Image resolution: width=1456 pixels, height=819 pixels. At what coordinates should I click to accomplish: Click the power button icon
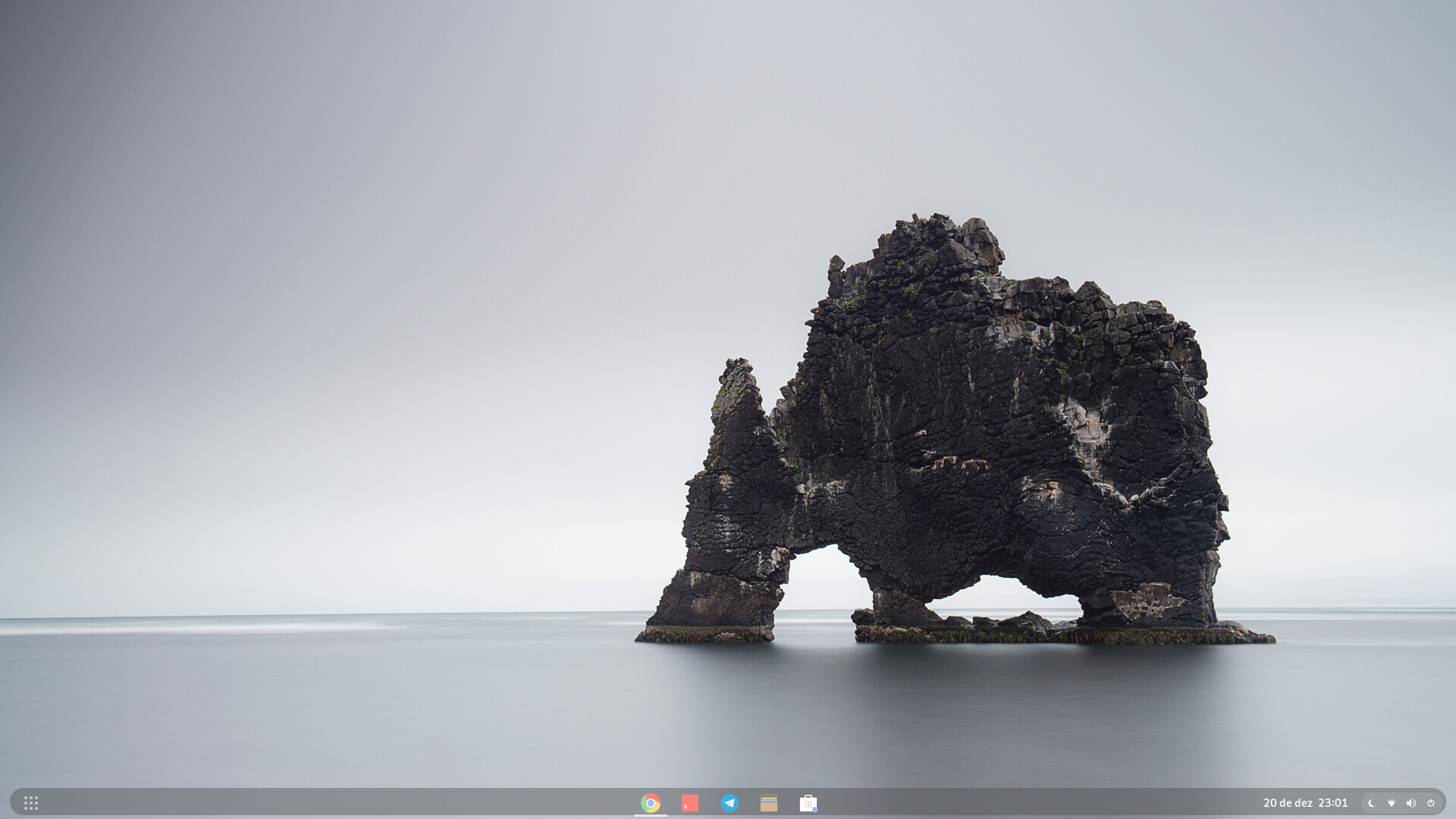pyautogui.click(x=1431, y=802)
